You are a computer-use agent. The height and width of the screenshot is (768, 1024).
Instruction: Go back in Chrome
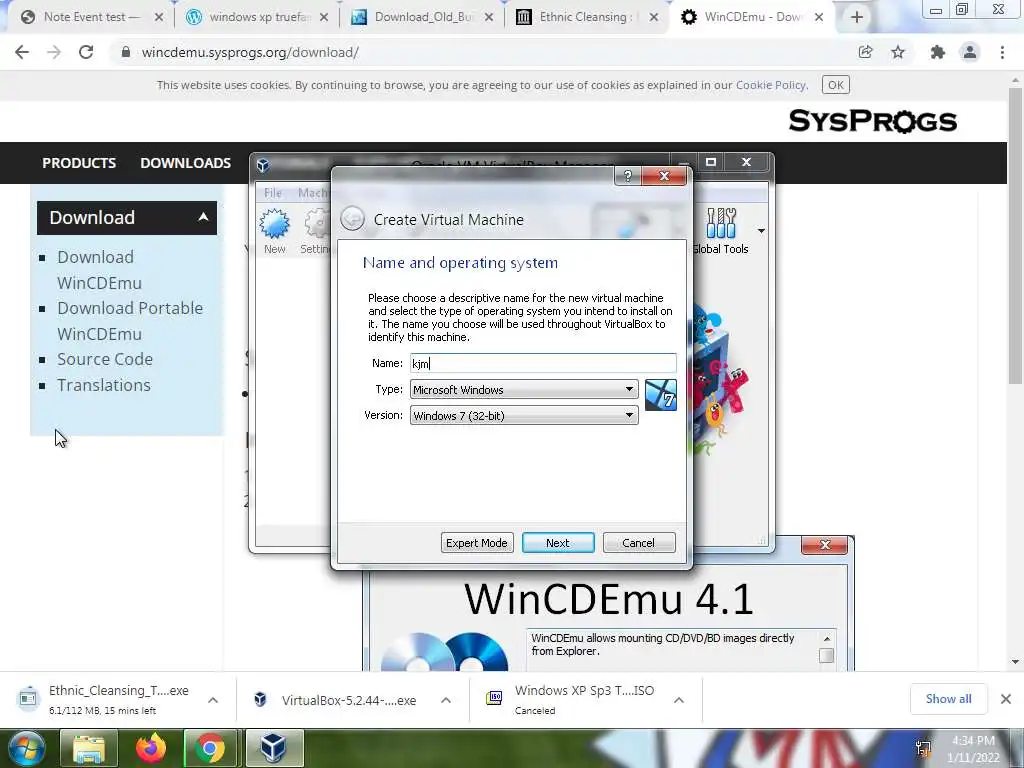22,52
